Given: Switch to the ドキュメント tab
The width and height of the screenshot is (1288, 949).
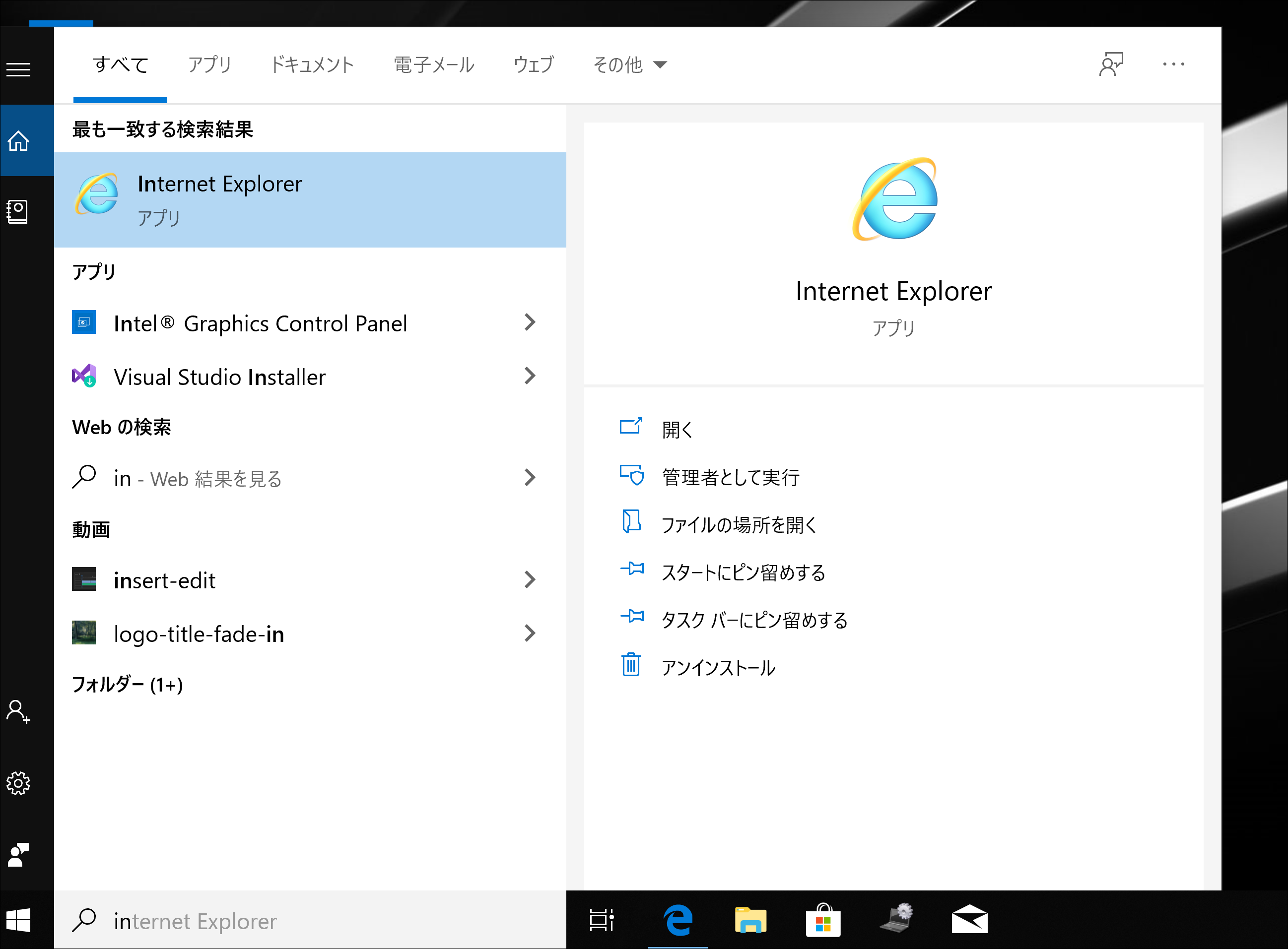Looking at the screenshot, I should click(x=312, y=64).
